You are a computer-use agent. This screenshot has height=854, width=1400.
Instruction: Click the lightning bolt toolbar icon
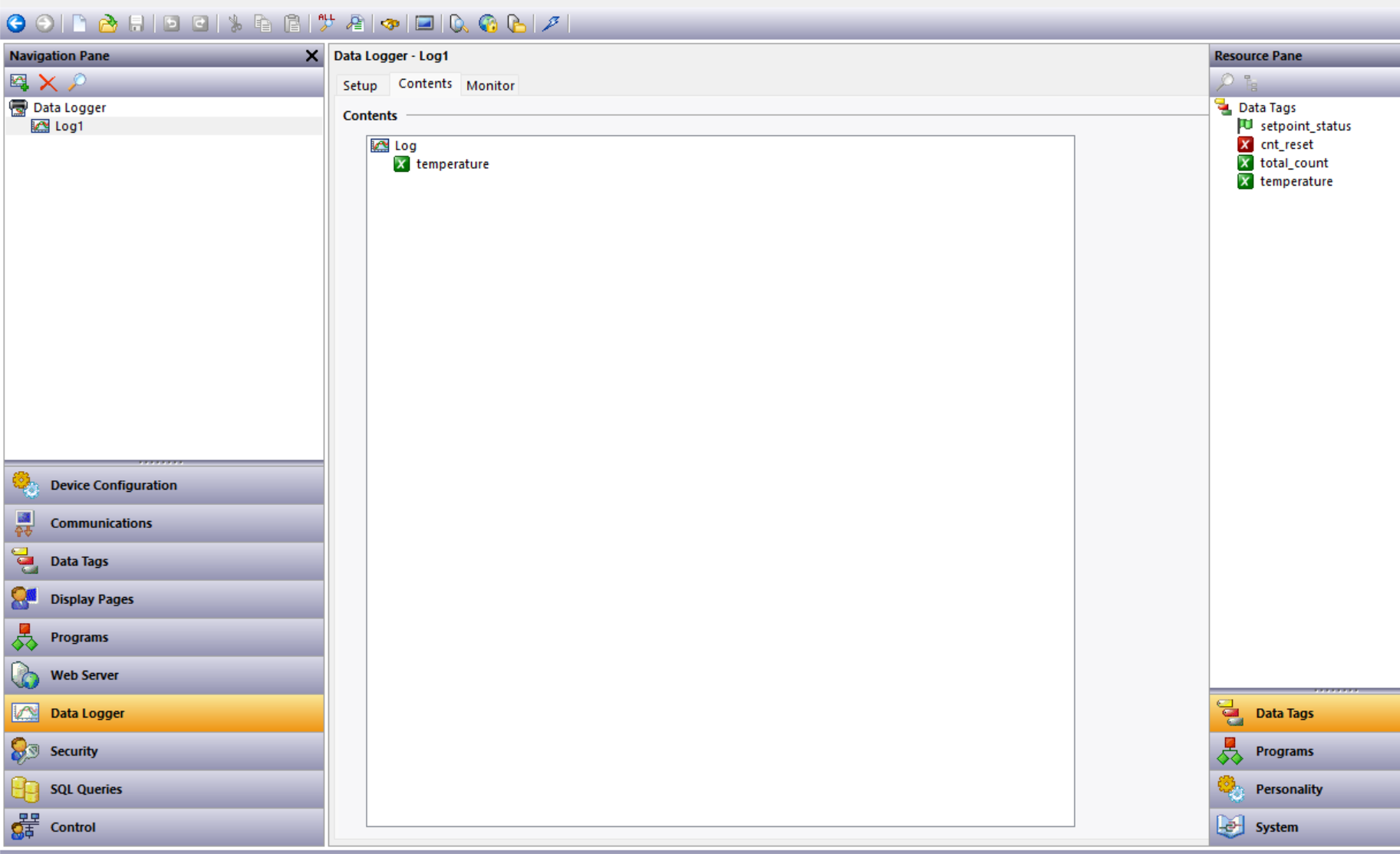[551, 24]
